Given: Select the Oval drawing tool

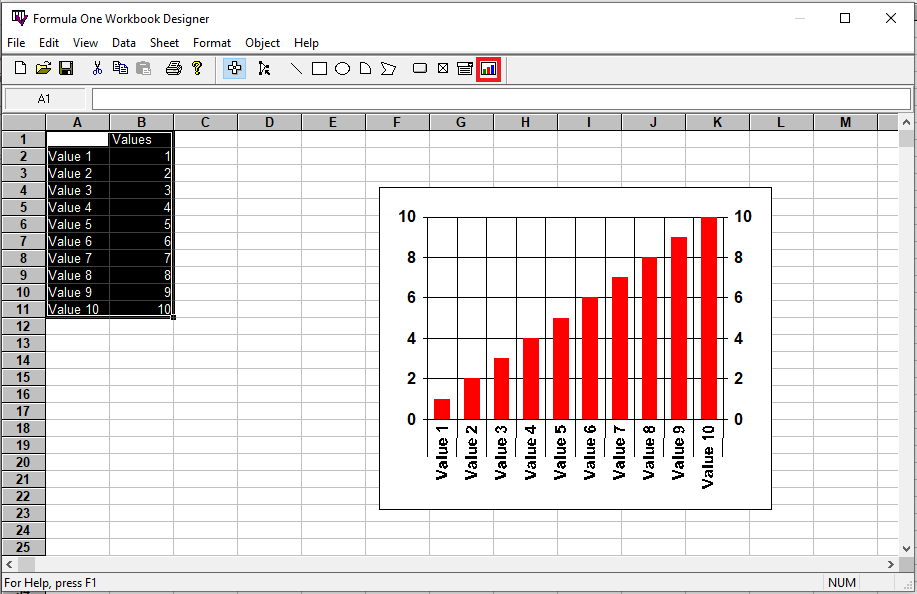Looking at the screenshot, I should (x=342, y=68).
